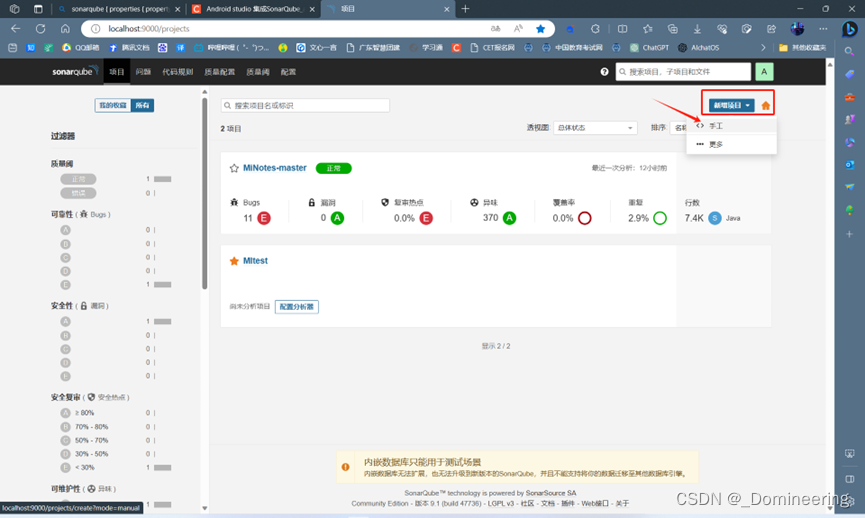The width and height of the screenshot is (865, 518).
Task: Reload the page with the refresh icon
Action: (x=40, y=29)
